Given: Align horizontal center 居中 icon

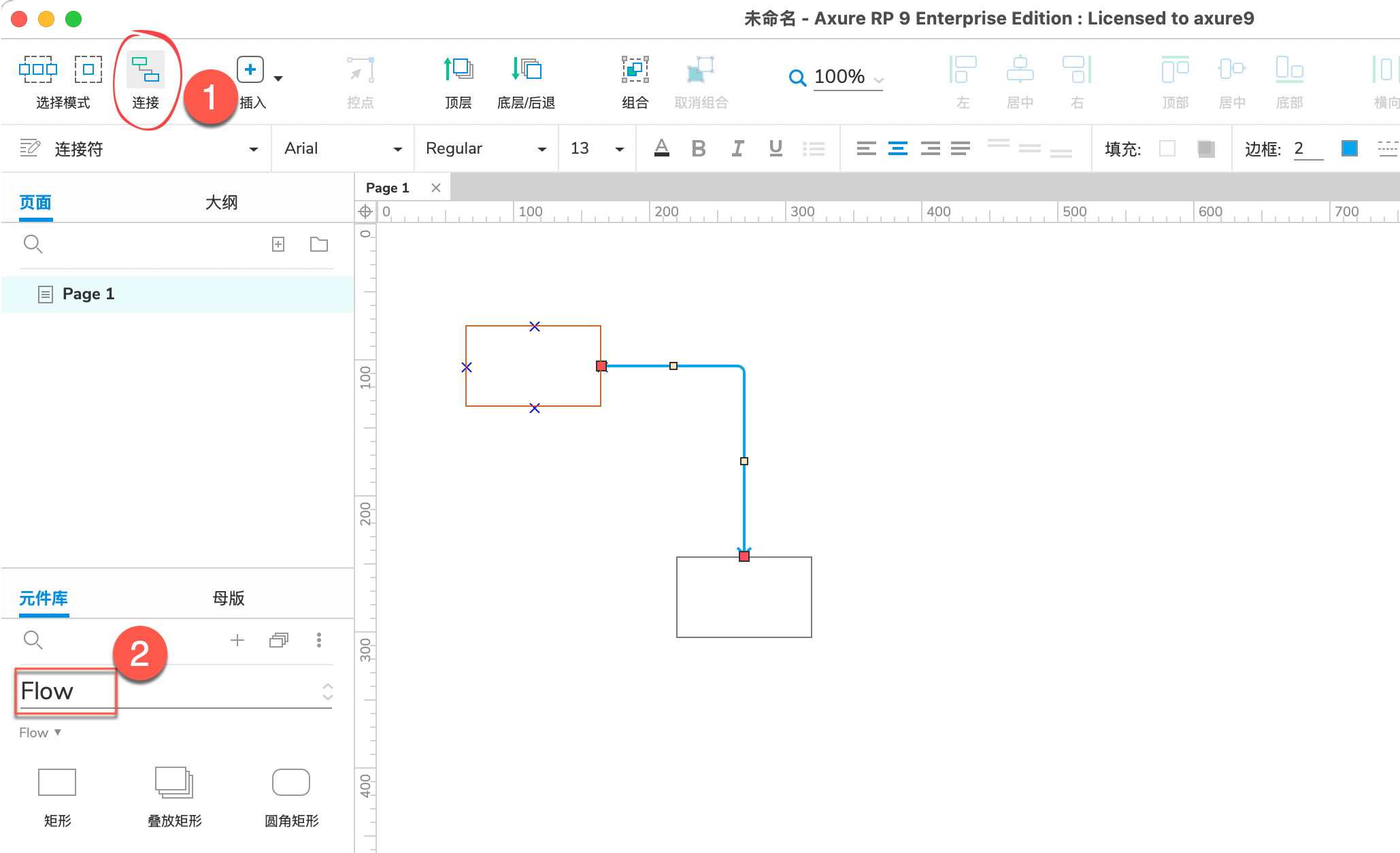Looking at the screenshot, I should tap(1020, 69).
